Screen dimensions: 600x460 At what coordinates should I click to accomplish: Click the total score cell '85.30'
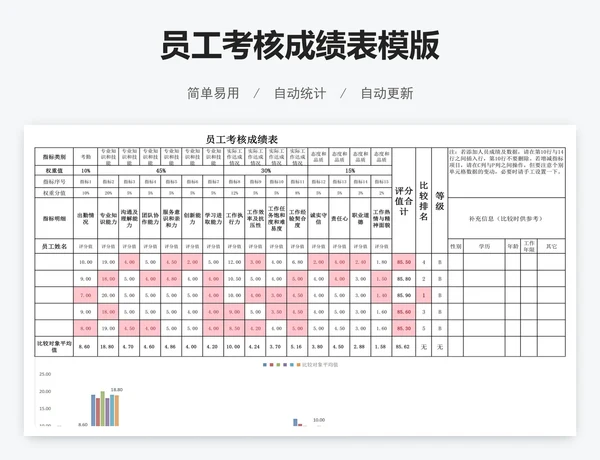click(x=404, y=328)
